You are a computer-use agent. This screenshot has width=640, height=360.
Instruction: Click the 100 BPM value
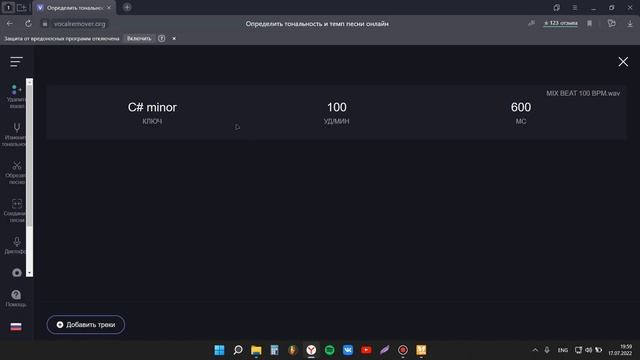tap(336, 107)
